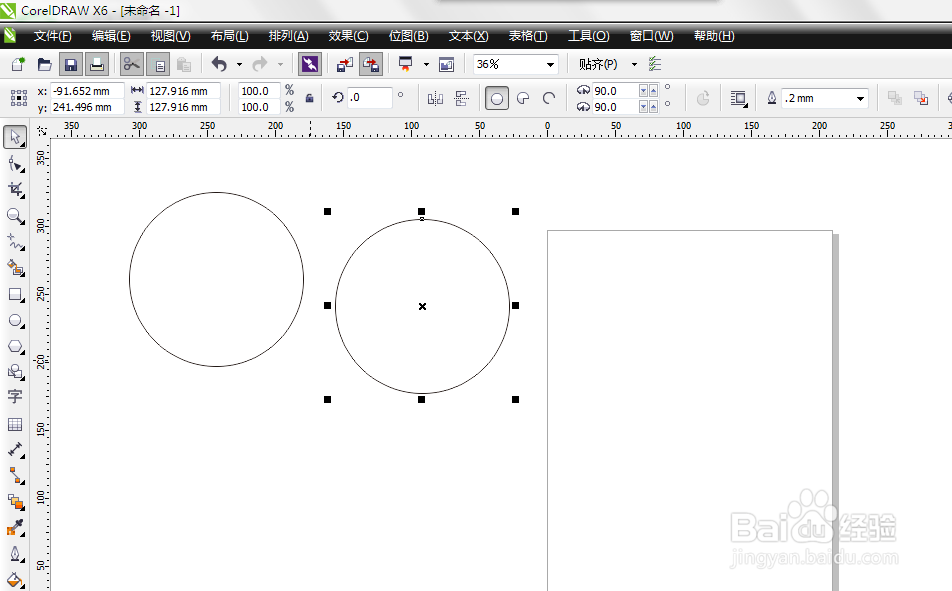Cut the selection with the scissors icon
This screenshot has height=591, width=952.
pyautogui.click(x=132, y=64)
